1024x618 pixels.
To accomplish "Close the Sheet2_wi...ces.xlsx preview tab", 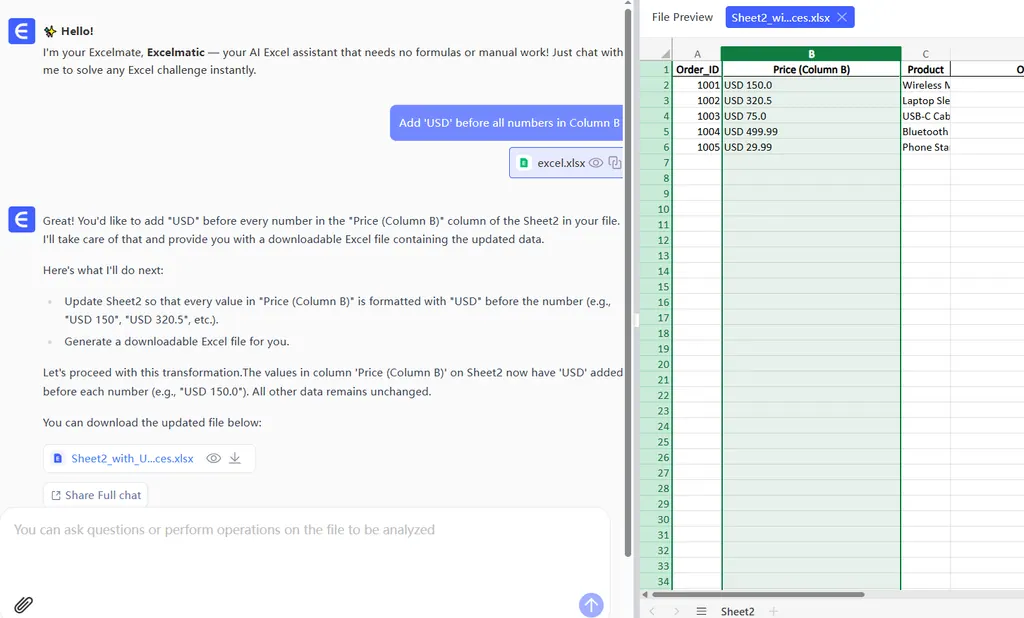I will 842,17.
